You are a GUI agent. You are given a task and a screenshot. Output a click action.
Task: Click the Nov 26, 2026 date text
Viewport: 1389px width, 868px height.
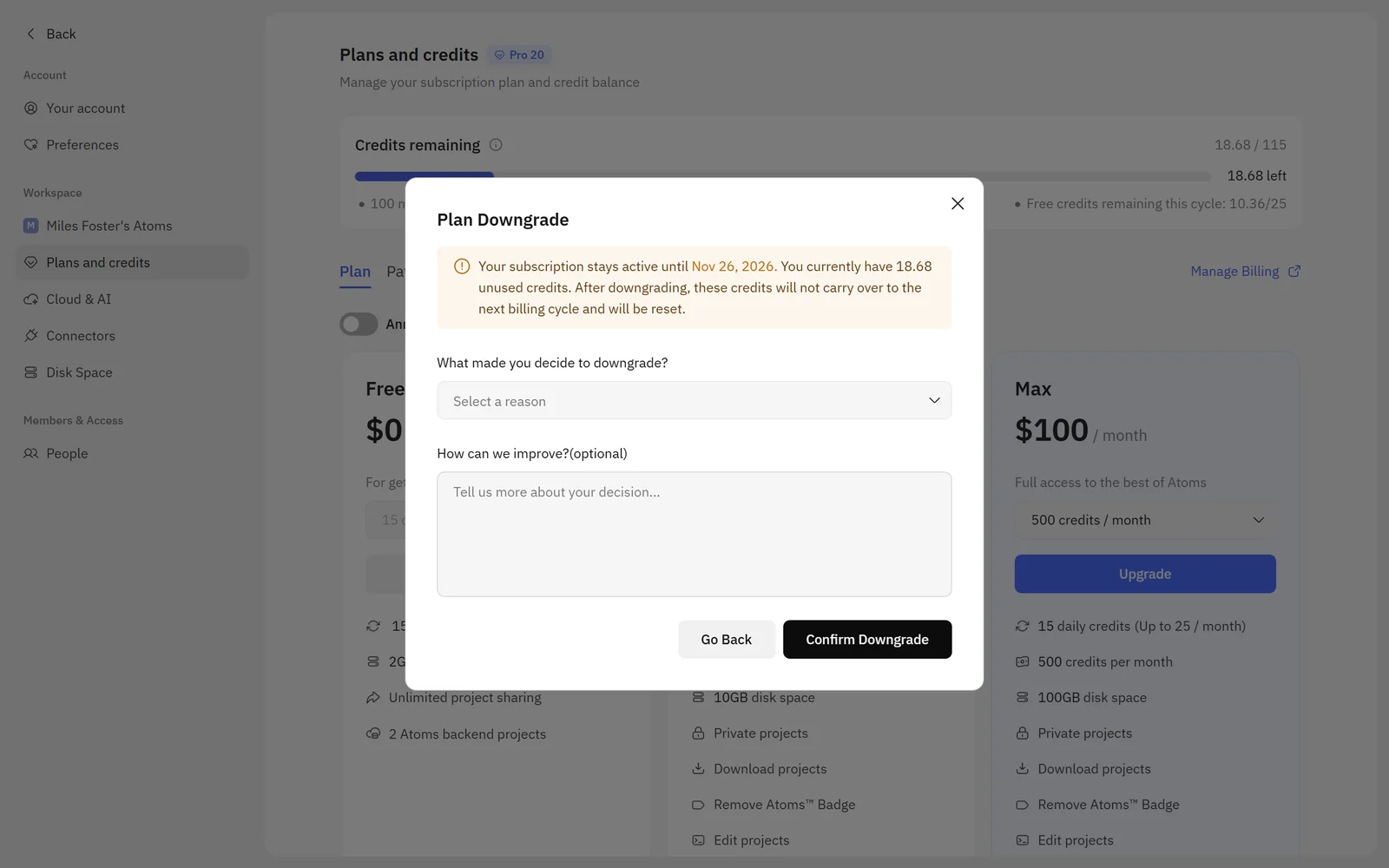733,266
